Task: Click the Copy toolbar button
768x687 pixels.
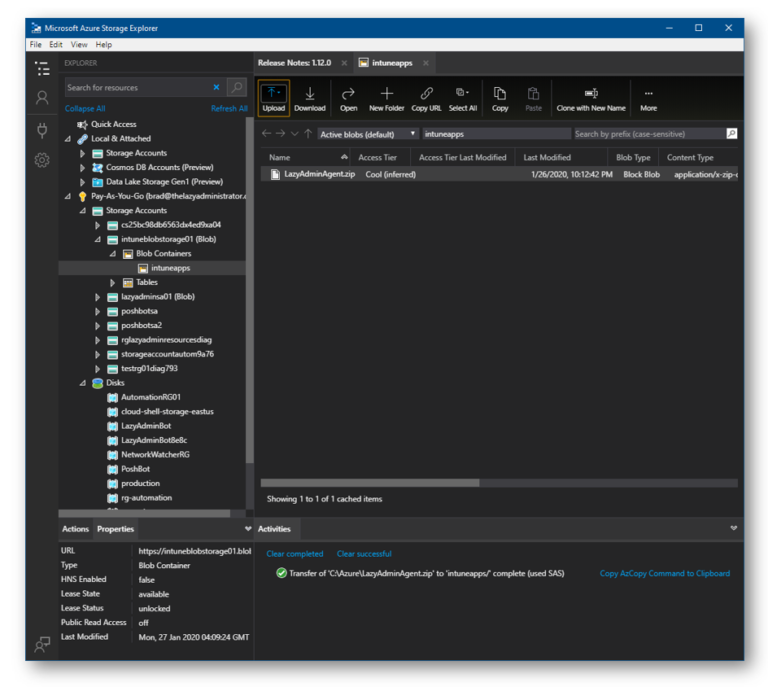Action: [x=500, y=98]
